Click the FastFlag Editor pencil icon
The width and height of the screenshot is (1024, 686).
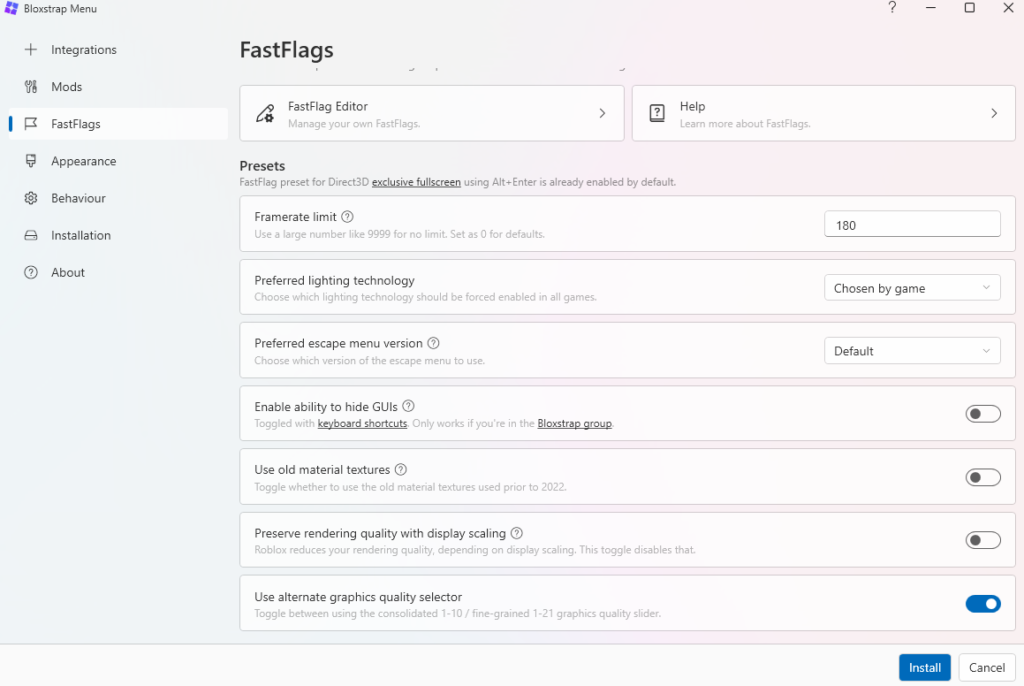(x=265, y=113)
